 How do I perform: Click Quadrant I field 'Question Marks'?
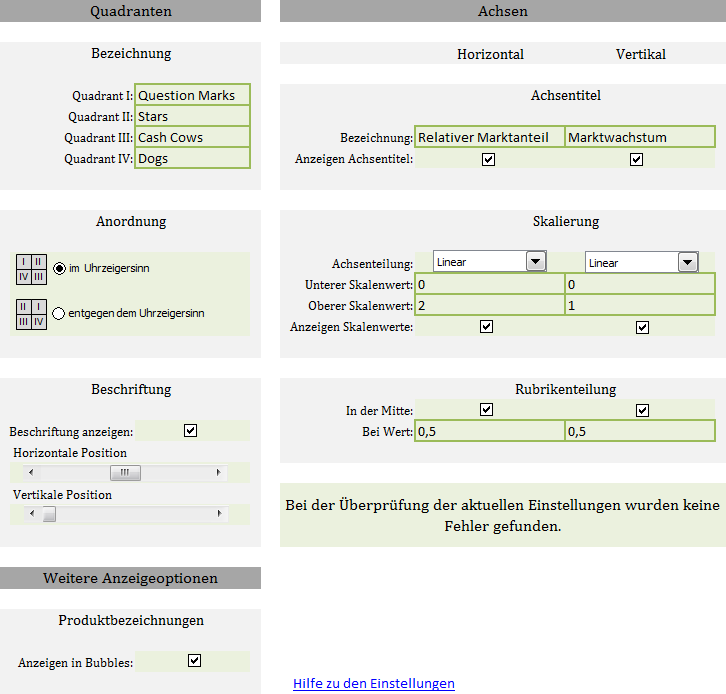click(192, 96)
